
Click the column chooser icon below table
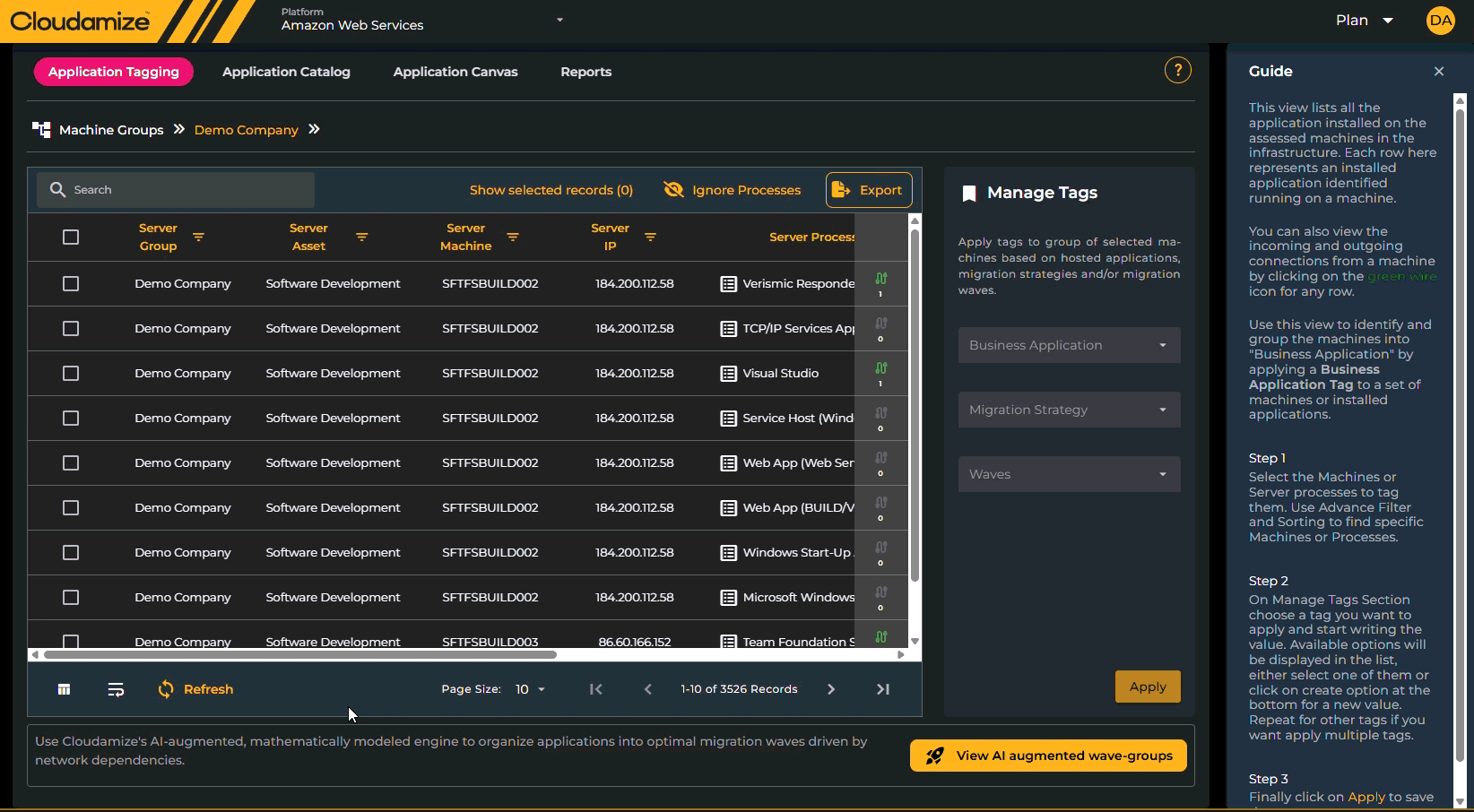tap(64, 689)
